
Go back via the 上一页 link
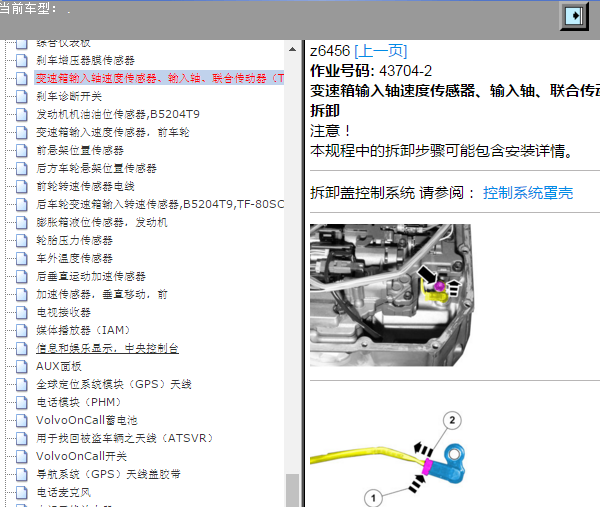click(381, 51)
